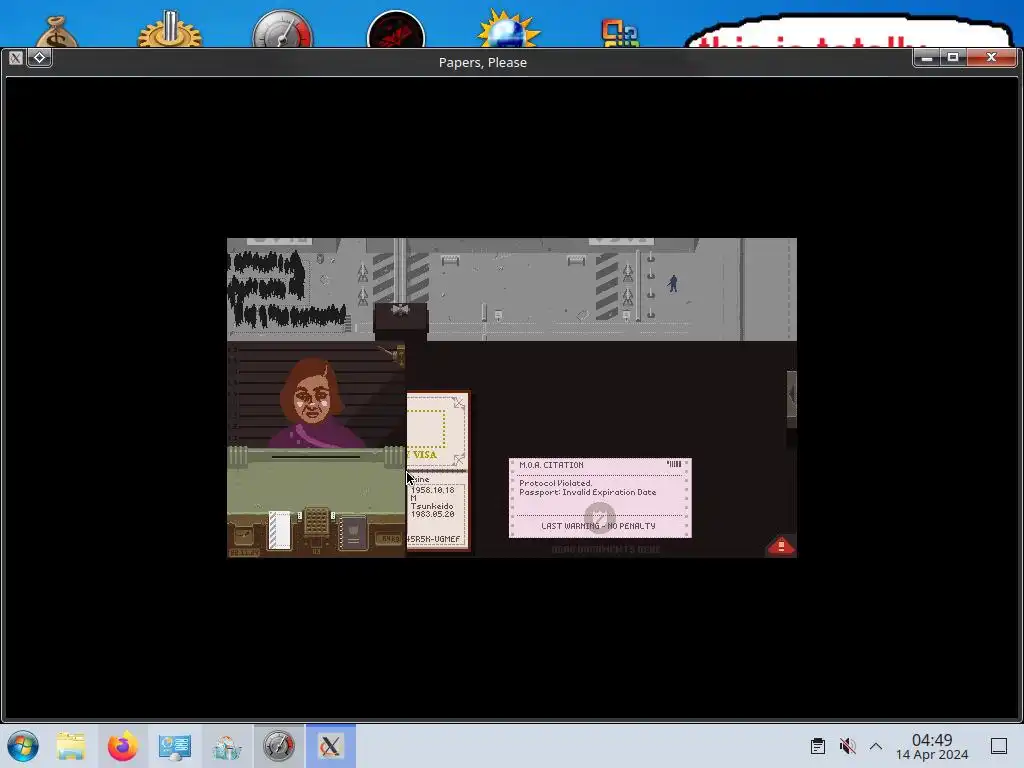This screenshot has height=768, width=1024.
Task: Click the waiting queue of people outside
Action: click(x=285, y=289)
